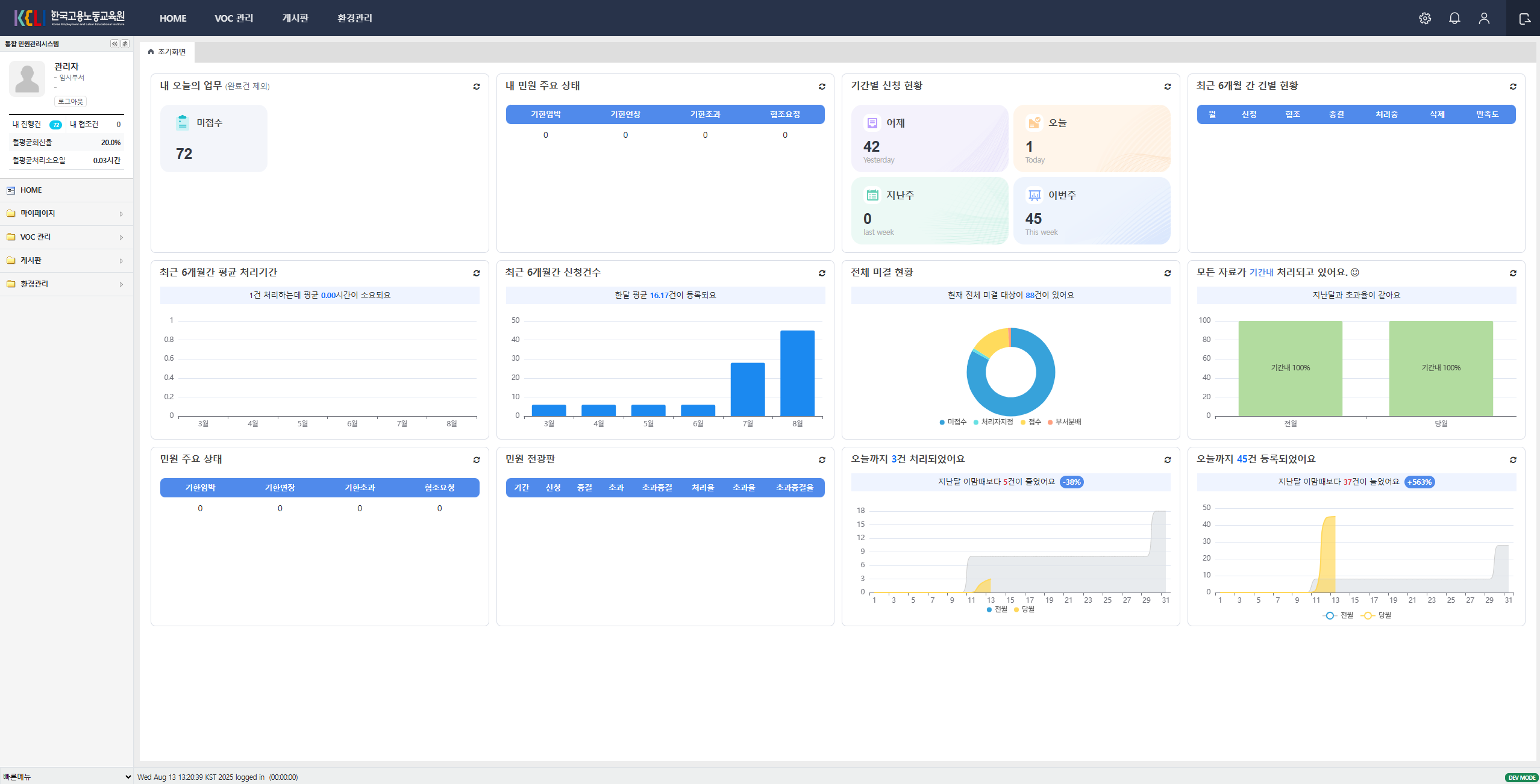Viewport: 1540px width, 784px height.
Task: Open the user profile icon in header
Action: point(1484,18)
